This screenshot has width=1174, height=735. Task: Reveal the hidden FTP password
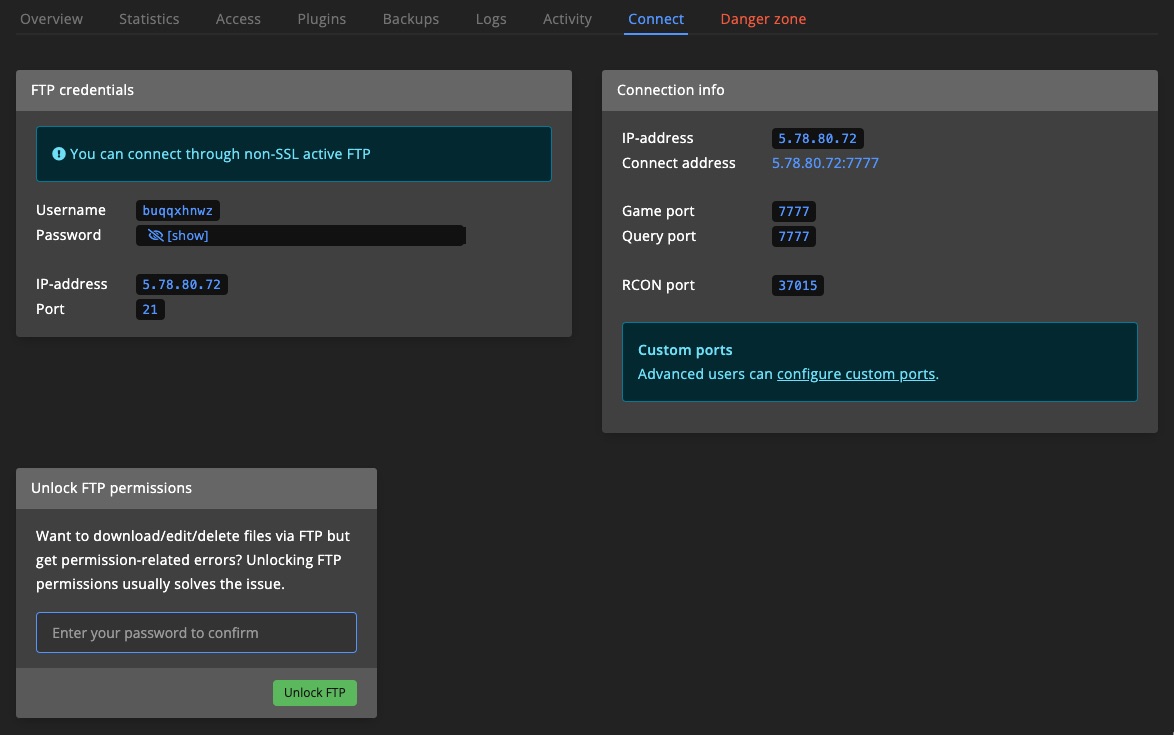[178, 236]
